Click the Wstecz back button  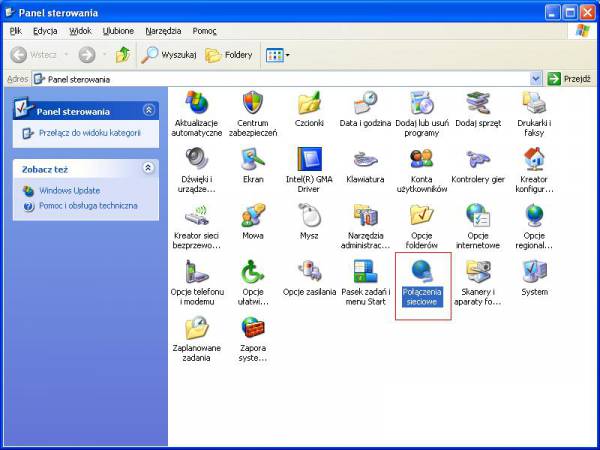click(34, 55)
